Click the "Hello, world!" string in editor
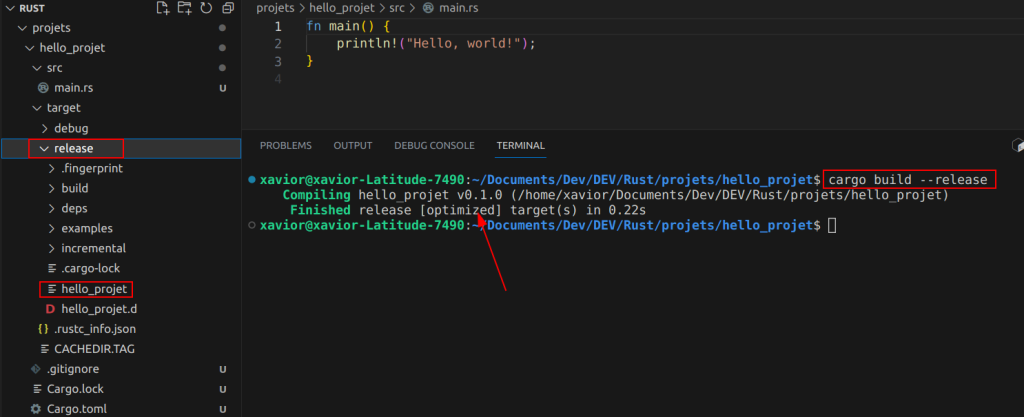The image size is (1024, 417). pyautogui.click(x=464, y=44)
